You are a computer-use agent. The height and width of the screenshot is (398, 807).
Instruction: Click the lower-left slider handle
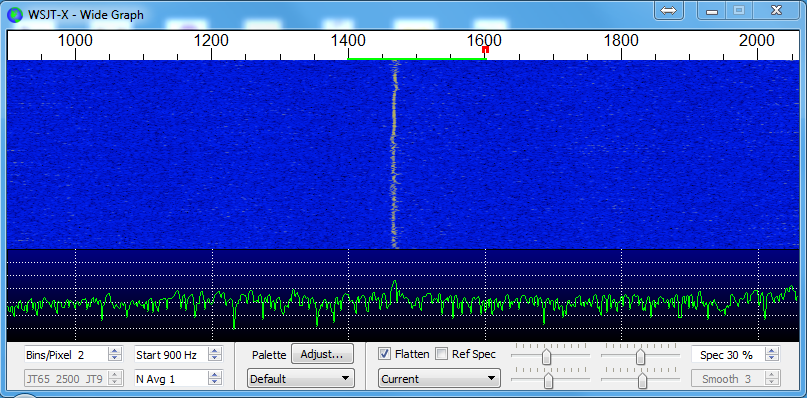(x=549, y=381)
